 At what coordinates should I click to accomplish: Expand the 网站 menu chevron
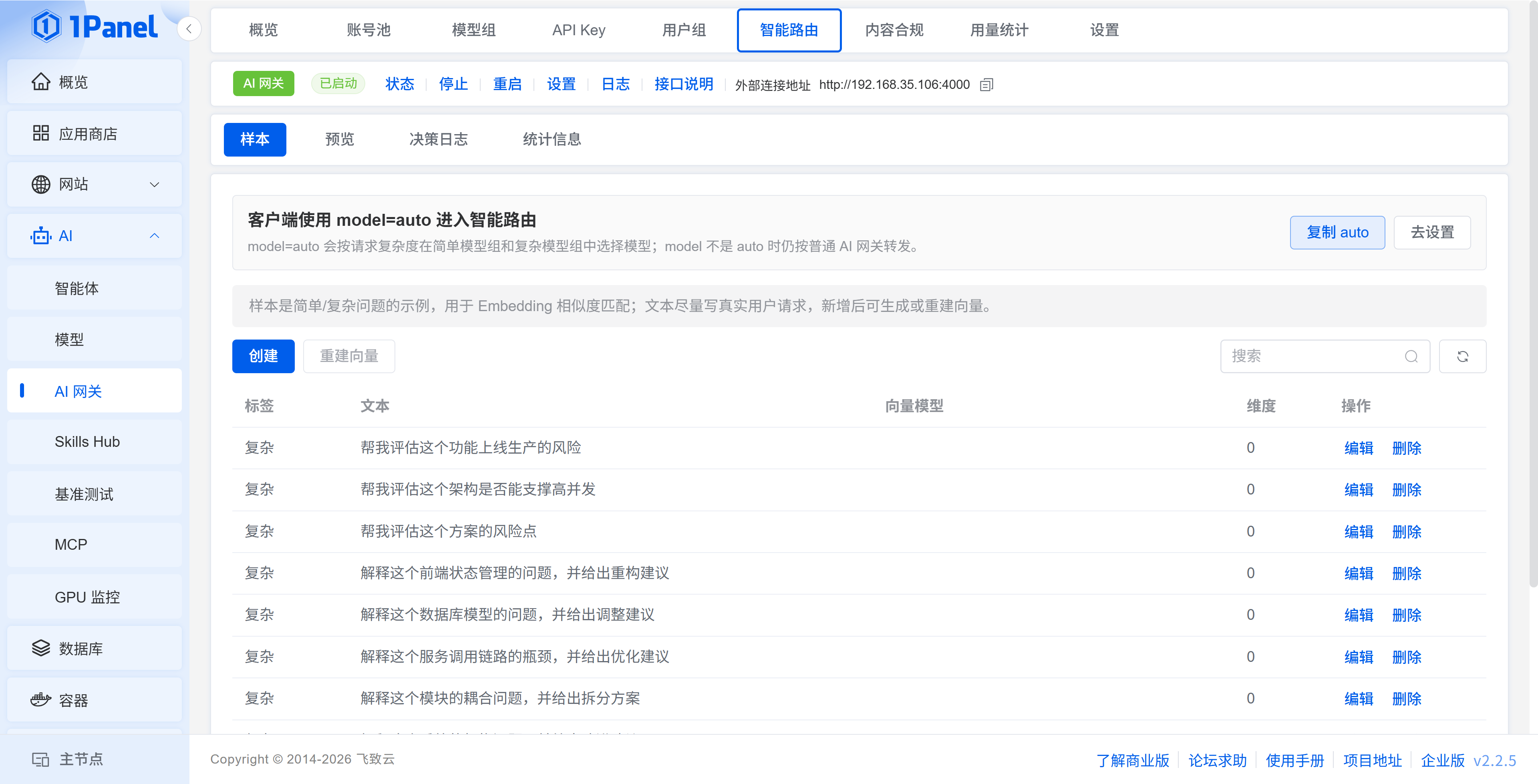coord(154,185)
